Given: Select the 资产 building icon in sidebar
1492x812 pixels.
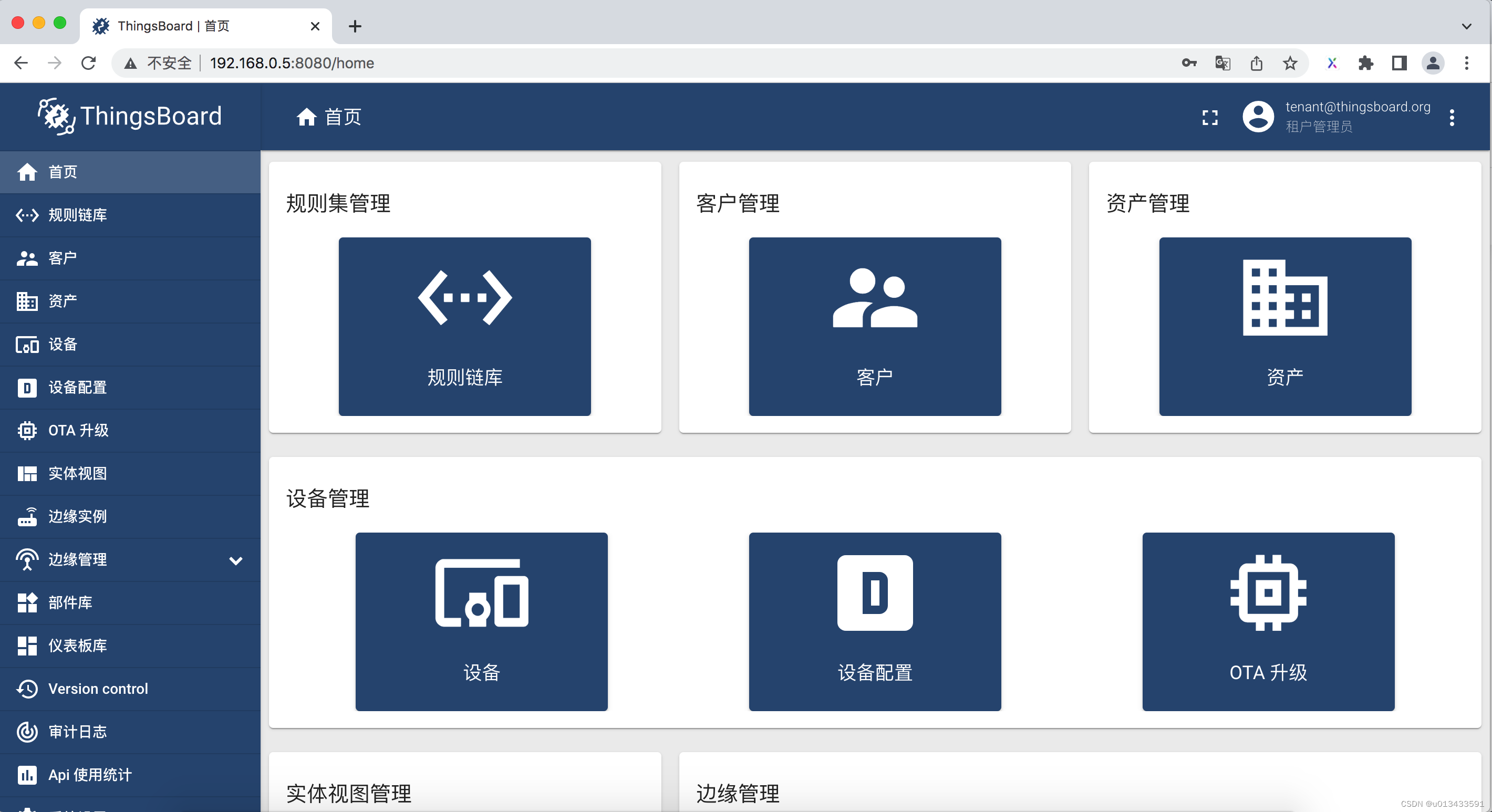Looking at the screenshot, I should [x=27, y=301].
